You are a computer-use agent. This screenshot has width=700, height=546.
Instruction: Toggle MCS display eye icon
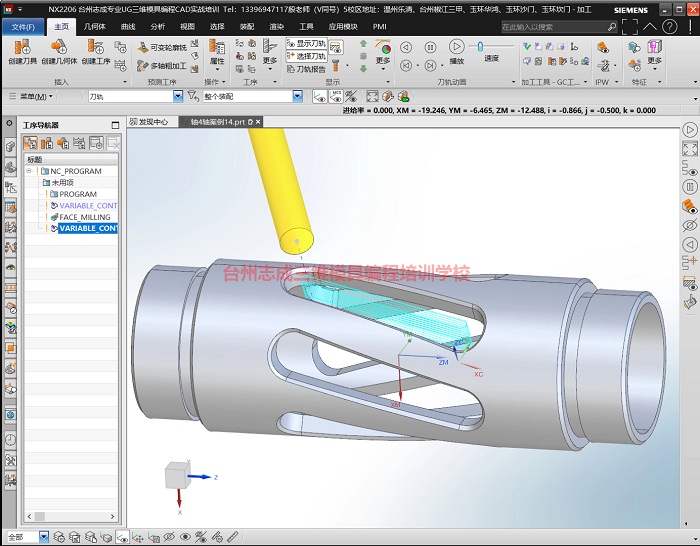click(x=335, y=96)
